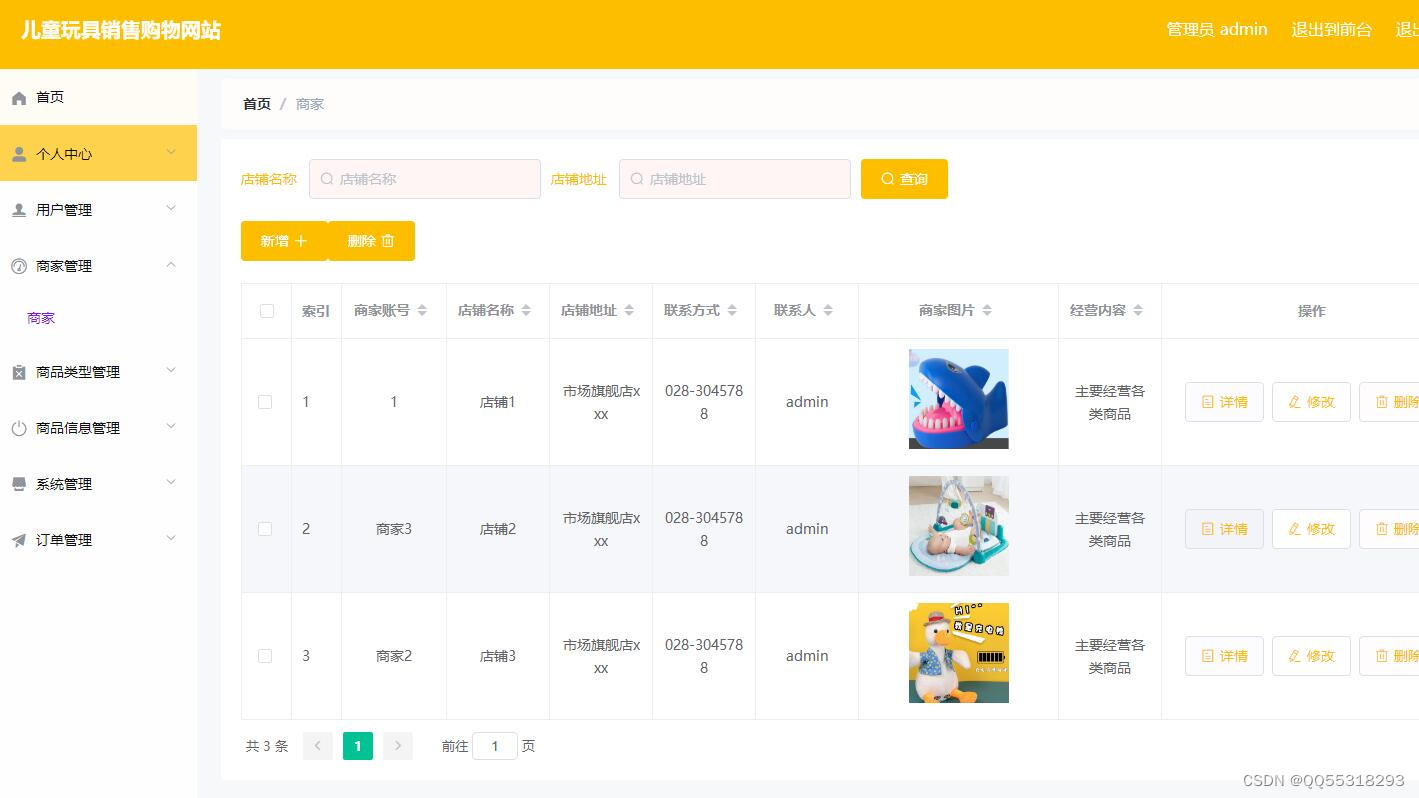Sort by 商家账号 column arrows
The height and width of the screenshot is (798, 1419).
pyautogui.click(x=422, y=311)
